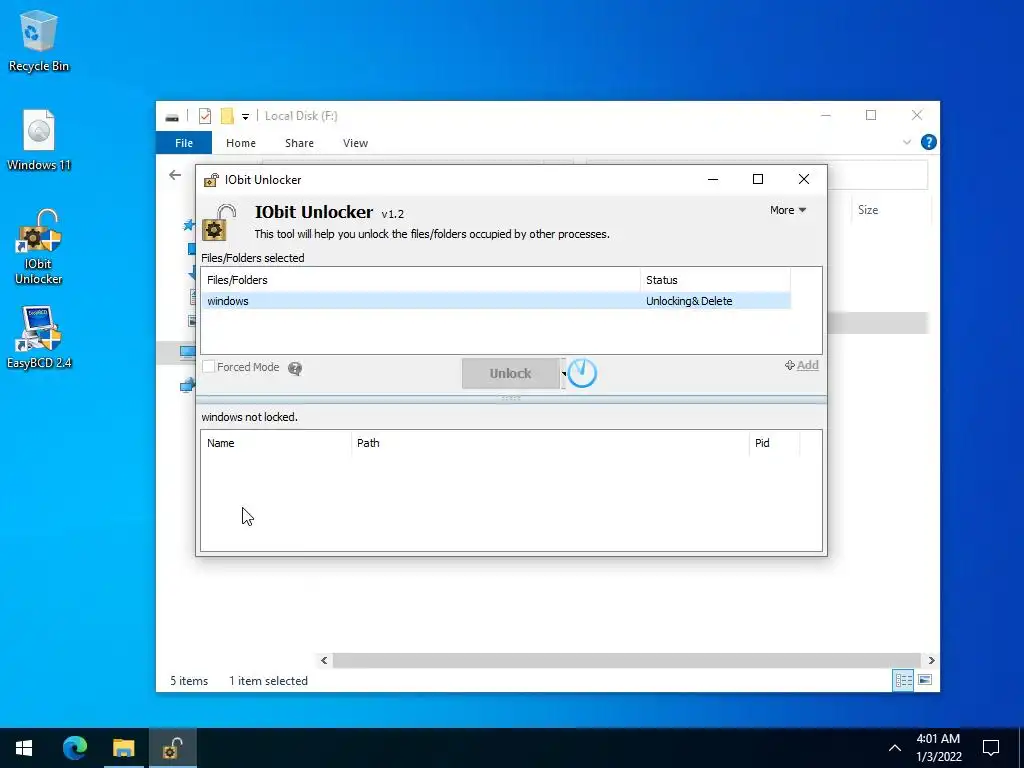Open the Start menu
Screen dimensions: 1024x768
click(24, 748)
